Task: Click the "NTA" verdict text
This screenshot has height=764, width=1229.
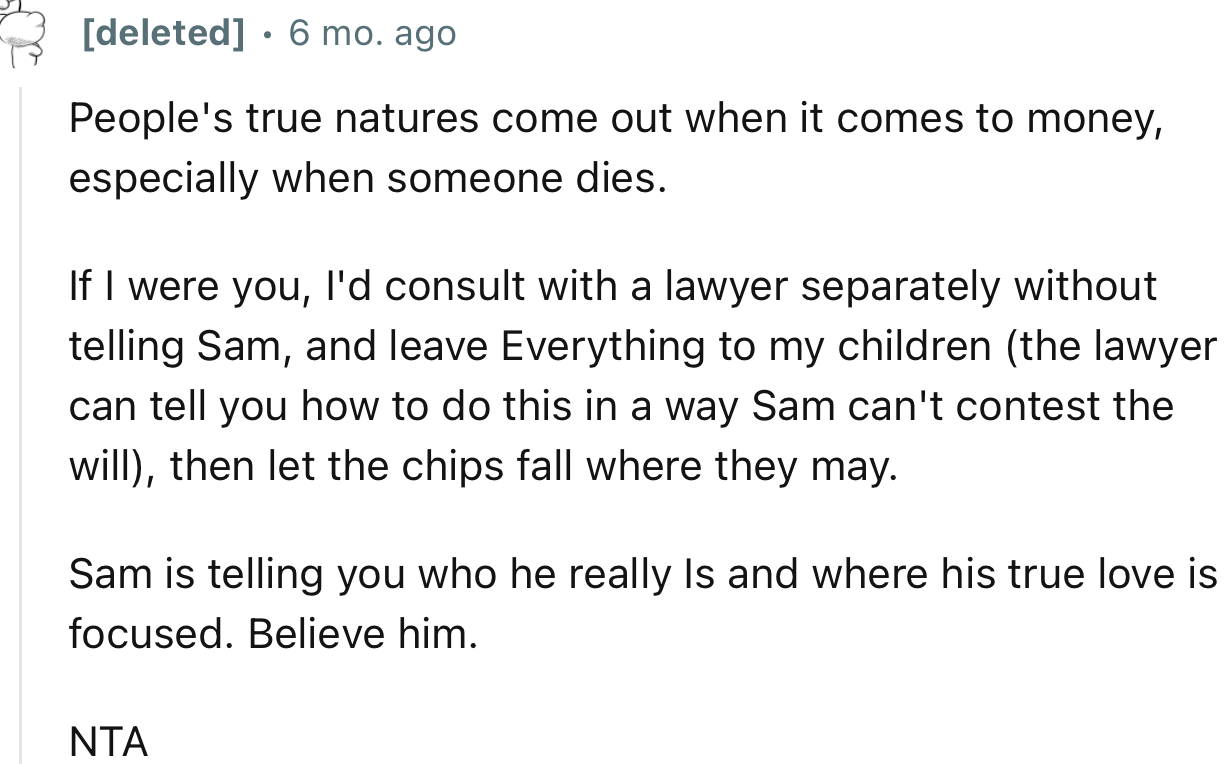Action: (108, 742)
